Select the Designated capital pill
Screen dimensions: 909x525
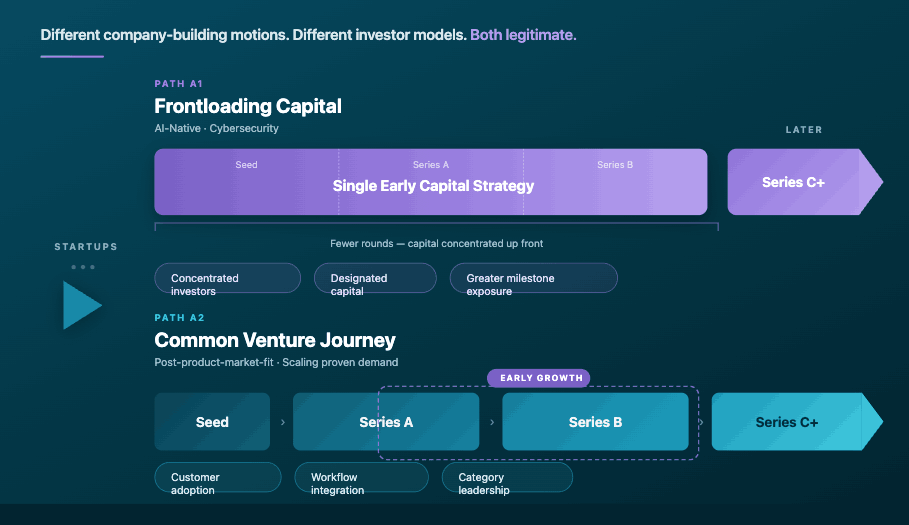click(375, 278)
